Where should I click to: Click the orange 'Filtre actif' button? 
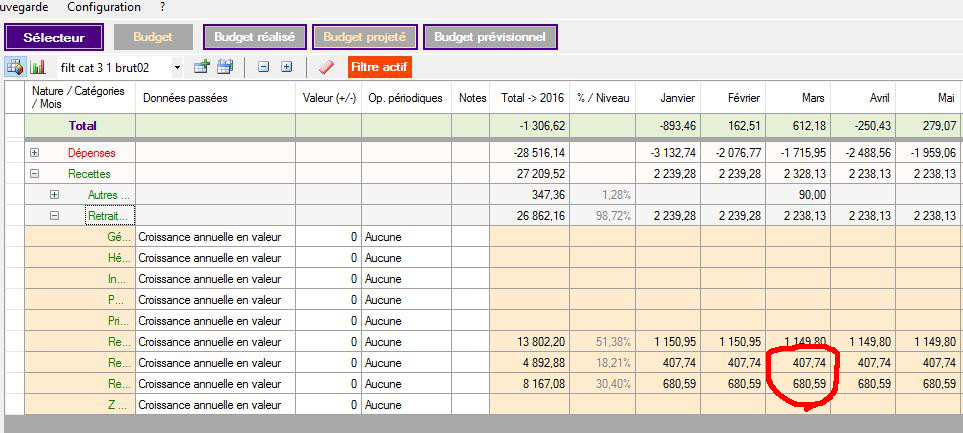pos(380,67)
